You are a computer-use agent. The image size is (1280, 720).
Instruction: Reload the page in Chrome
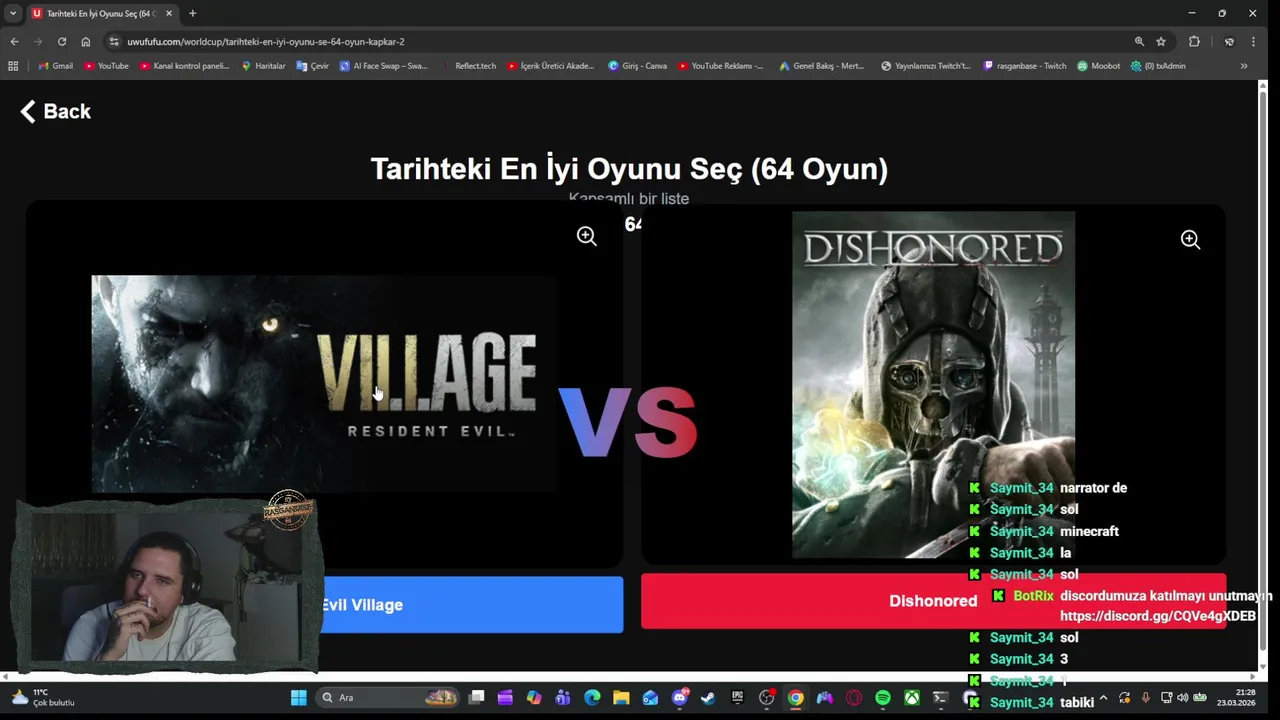[x=62, y=41]
